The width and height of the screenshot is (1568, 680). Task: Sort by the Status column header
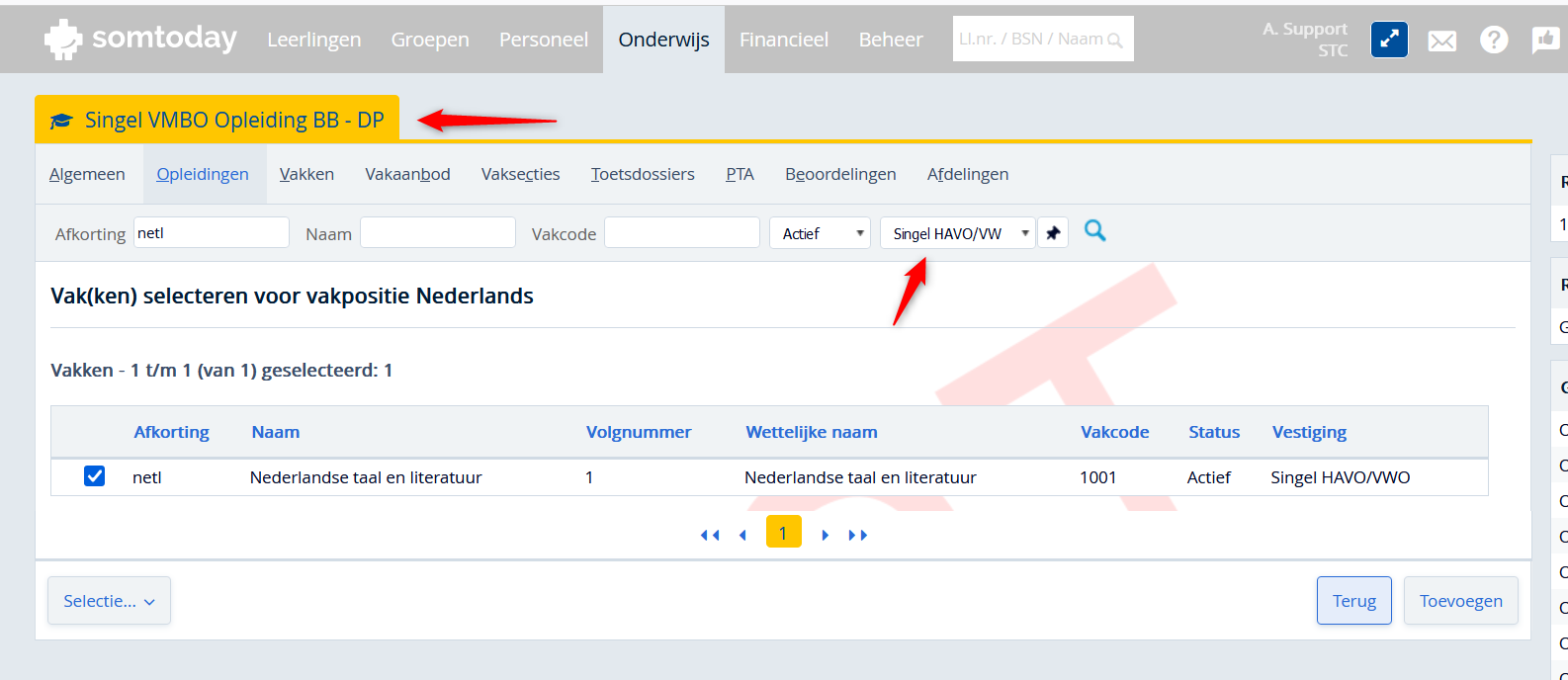coord(1214,432)
